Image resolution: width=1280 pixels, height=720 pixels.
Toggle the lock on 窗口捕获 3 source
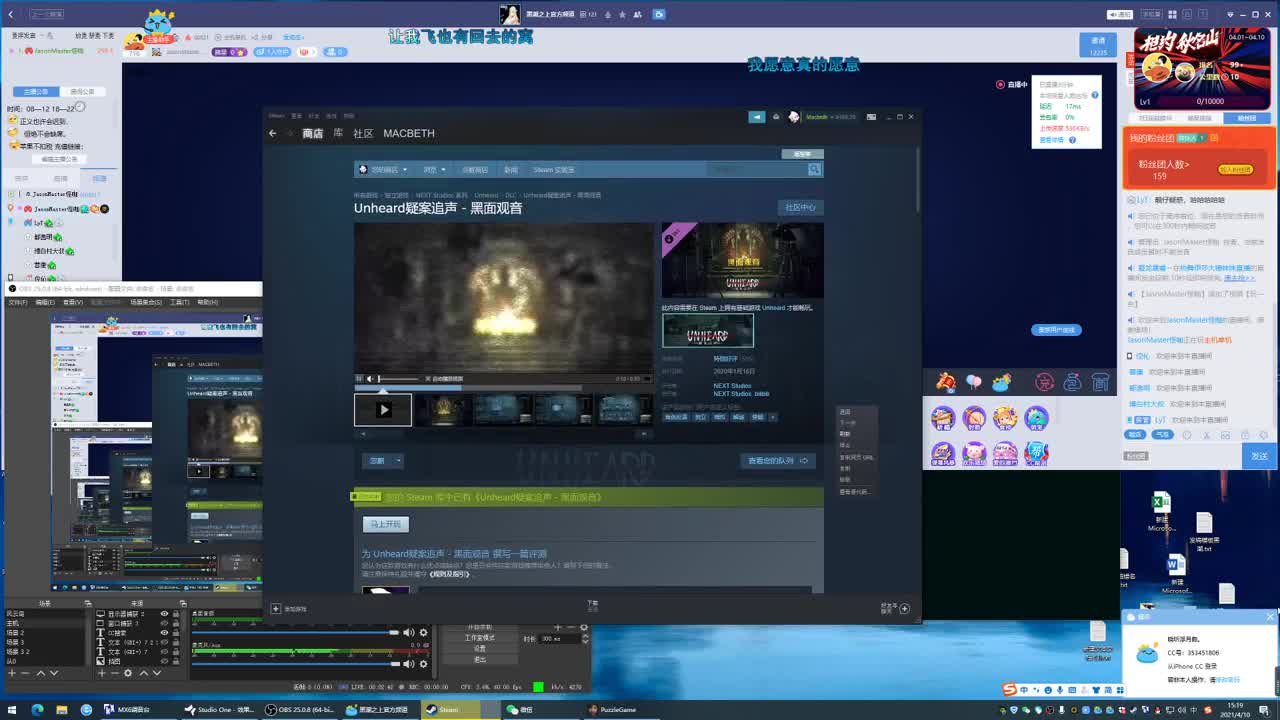pos(176,623)
